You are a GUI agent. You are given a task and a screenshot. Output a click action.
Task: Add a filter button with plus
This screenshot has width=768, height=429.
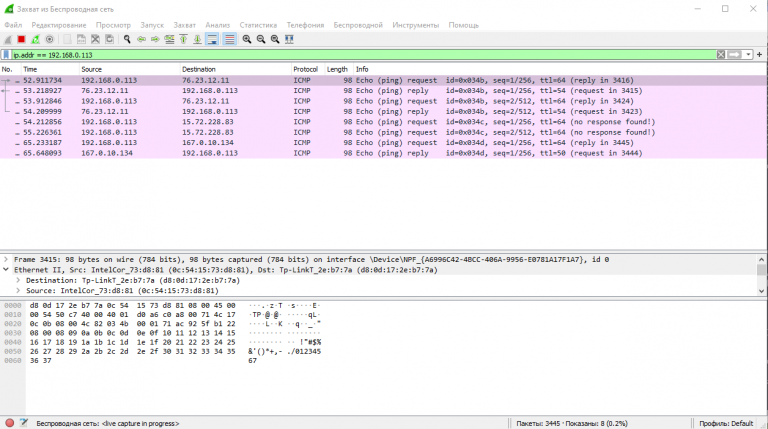[760, 55]
